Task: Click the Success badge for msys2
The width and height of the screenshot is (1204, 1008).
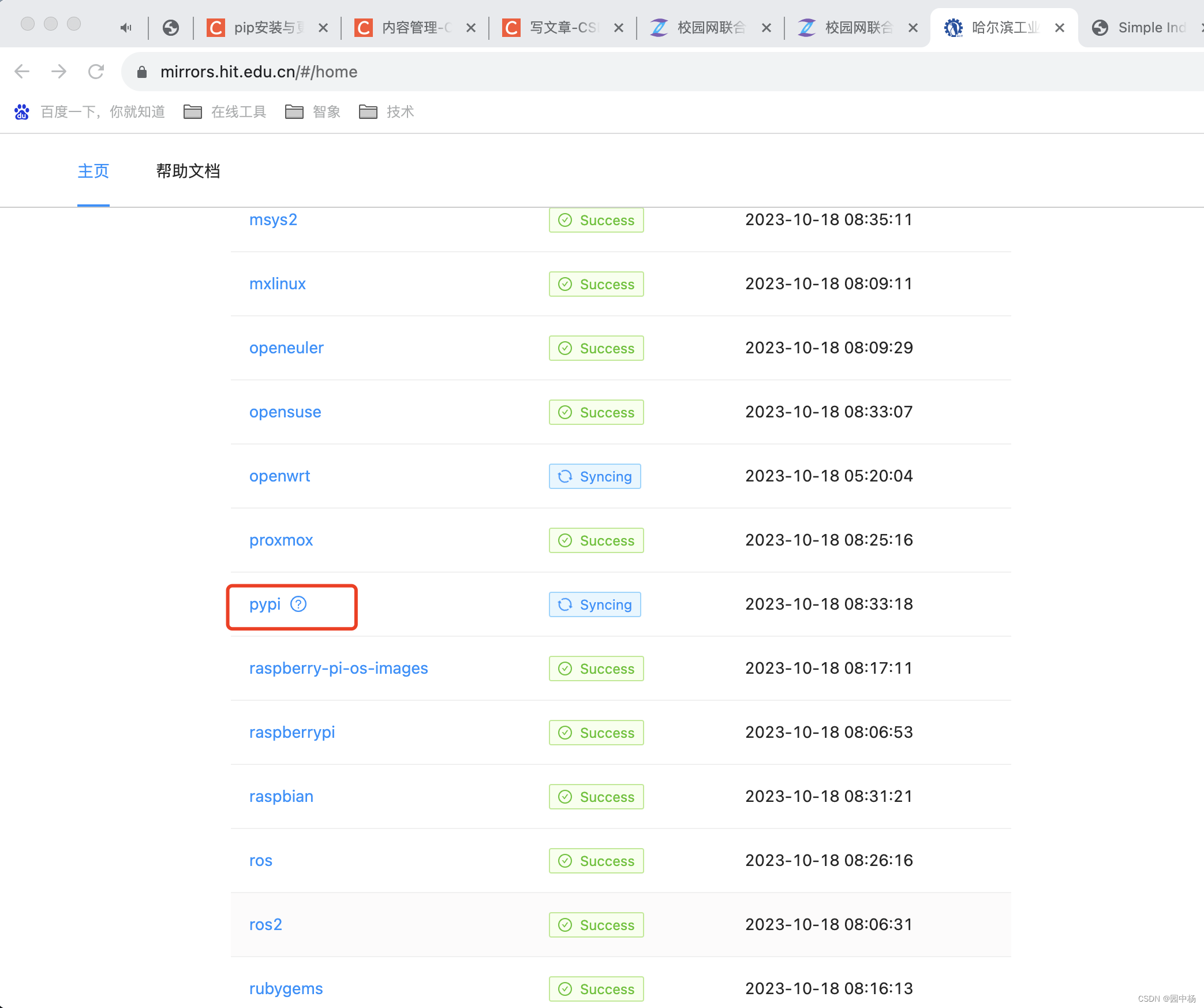Action: tap(596, 220)
